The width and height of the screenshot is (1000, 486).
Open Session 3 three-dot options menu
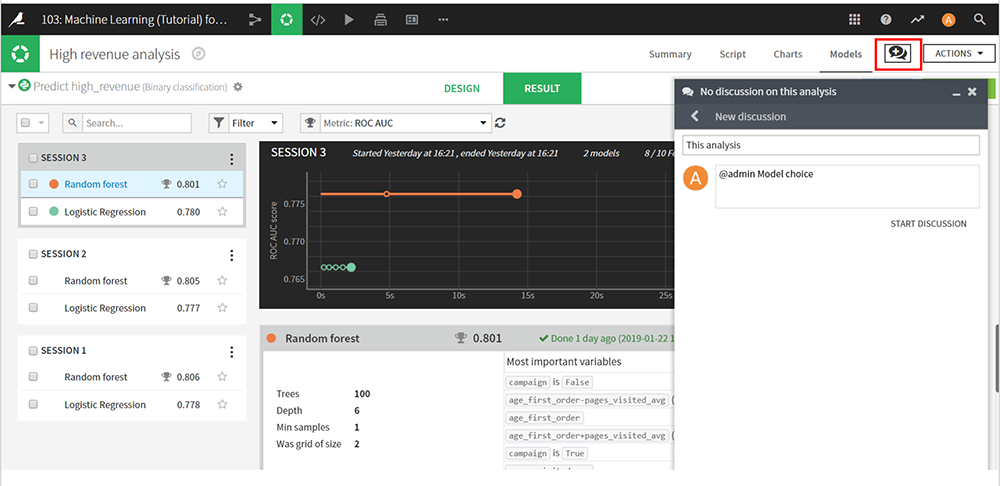pos(232,158)
